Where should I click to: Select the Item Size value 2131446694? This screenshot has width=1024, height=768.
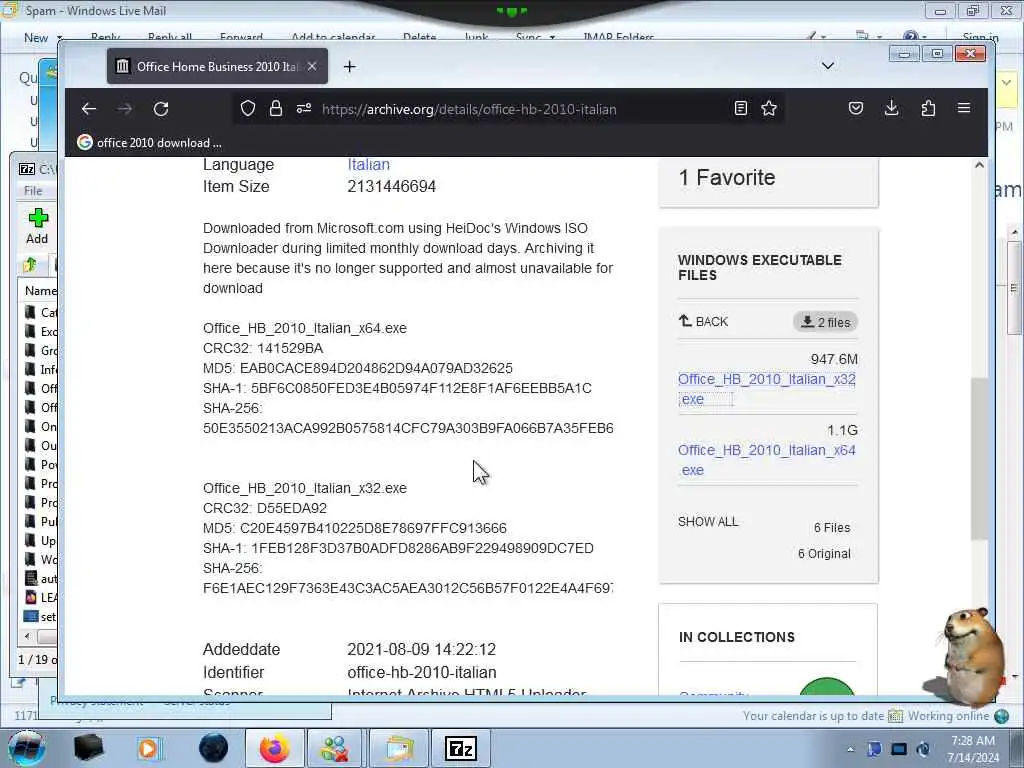point(391,186)
